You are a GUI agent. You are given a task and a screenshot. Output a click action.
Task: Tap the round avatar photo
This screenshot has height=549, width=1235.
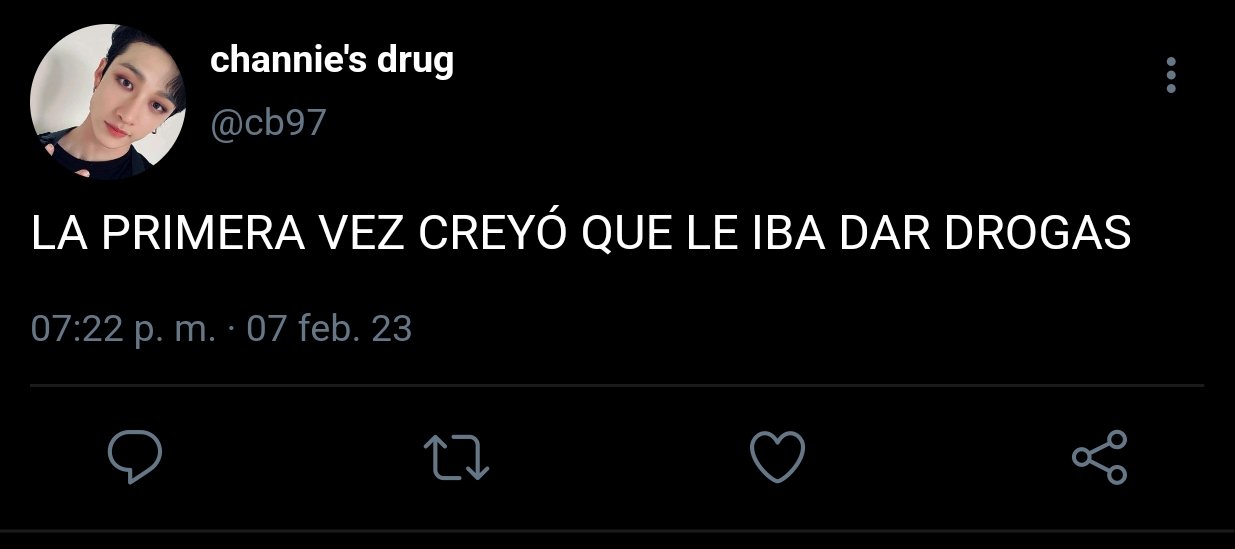click(x=108, y=104)
